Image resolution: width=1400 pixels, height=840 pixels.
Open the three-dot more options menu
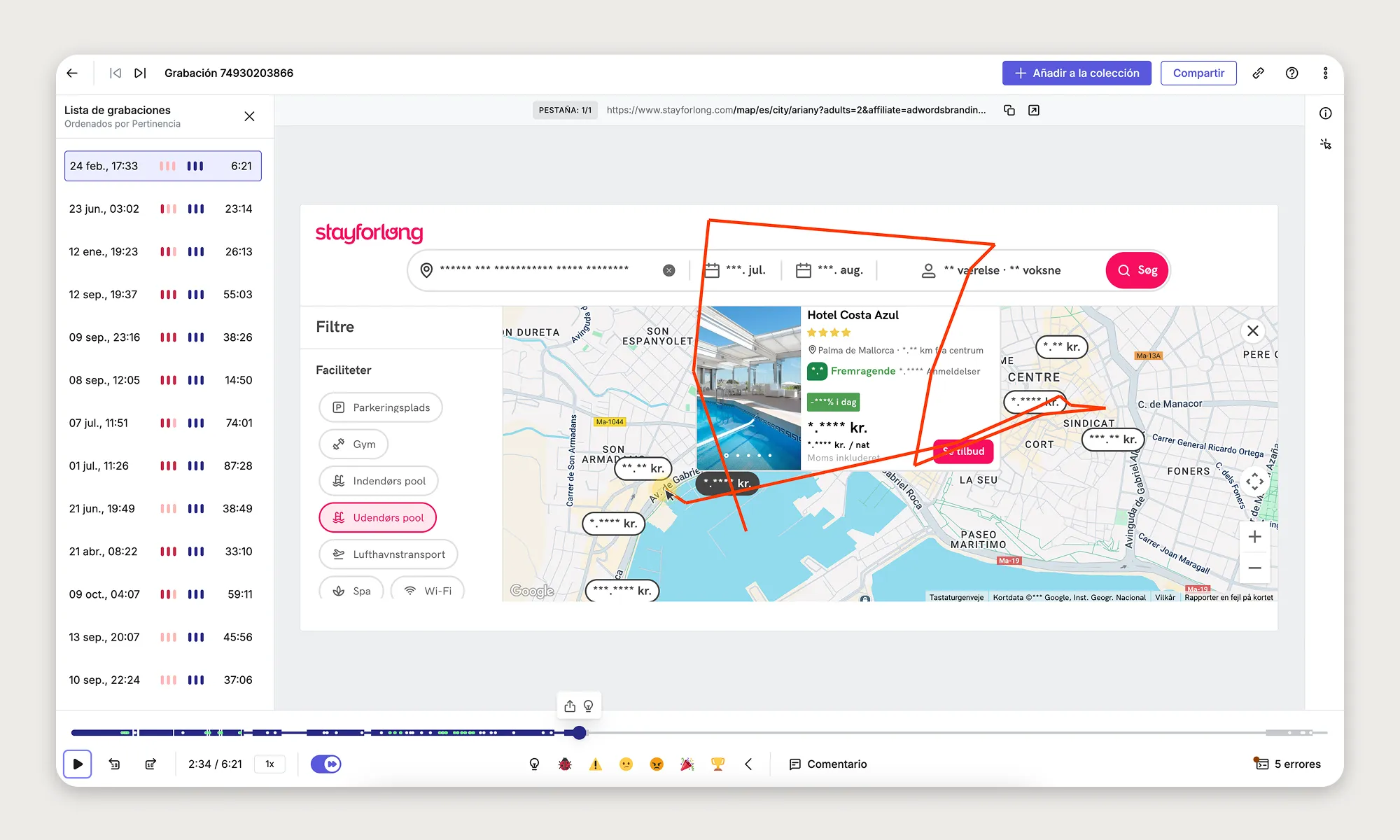pyautogui.click(x=1325, y=73)
